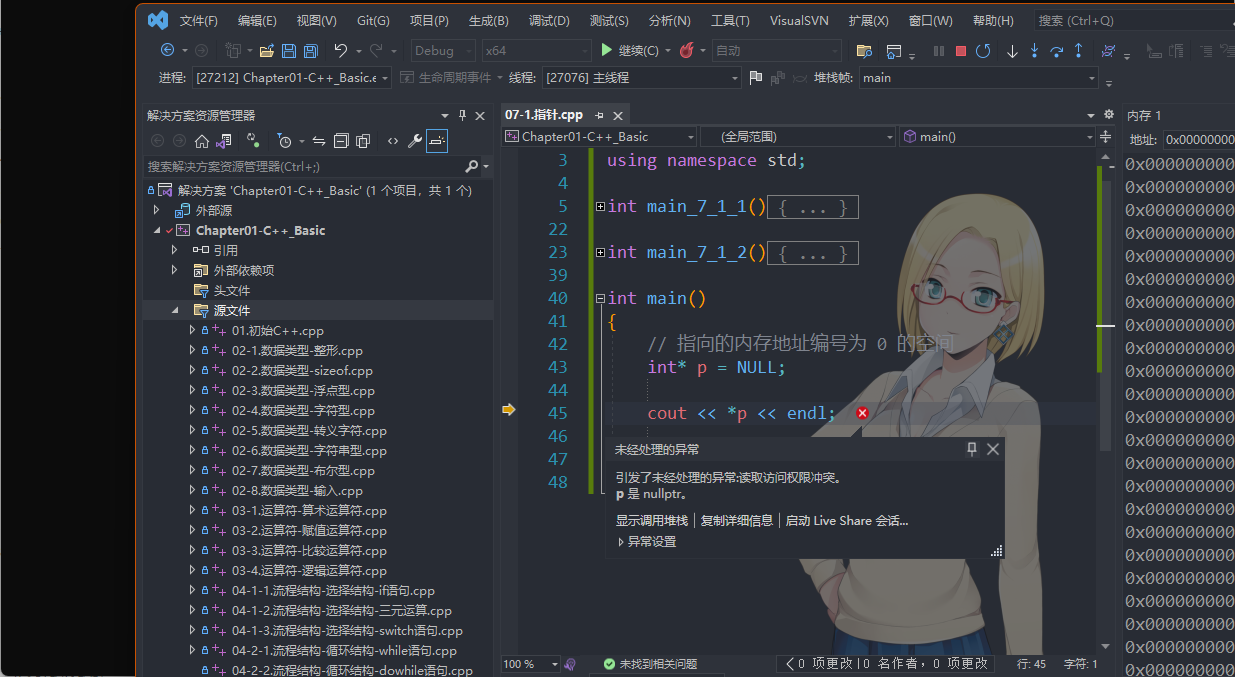1235x677 pixels.
Task: Click the switch views icon in Solution Explorer
Action: click(223, 141)
